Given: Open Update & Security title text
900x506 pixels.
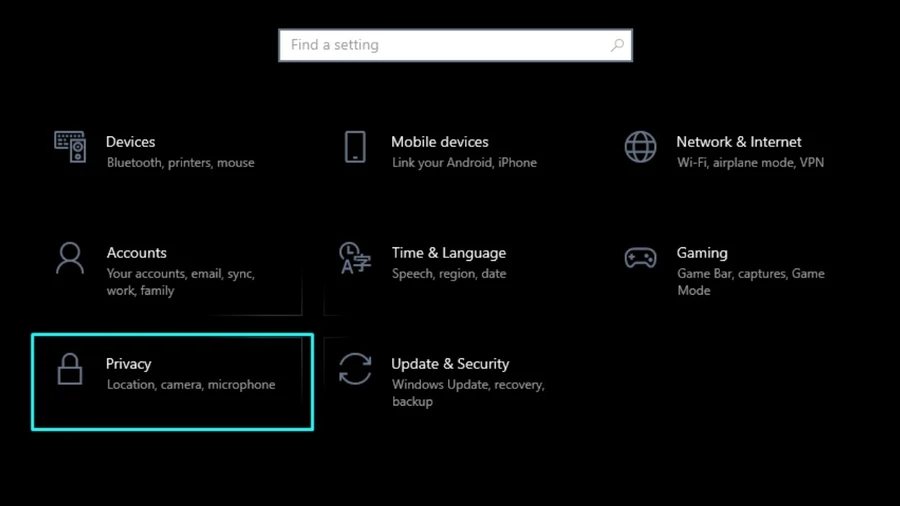Looking at the screenshot, I should pyautogui.click(x=450, y=364).
